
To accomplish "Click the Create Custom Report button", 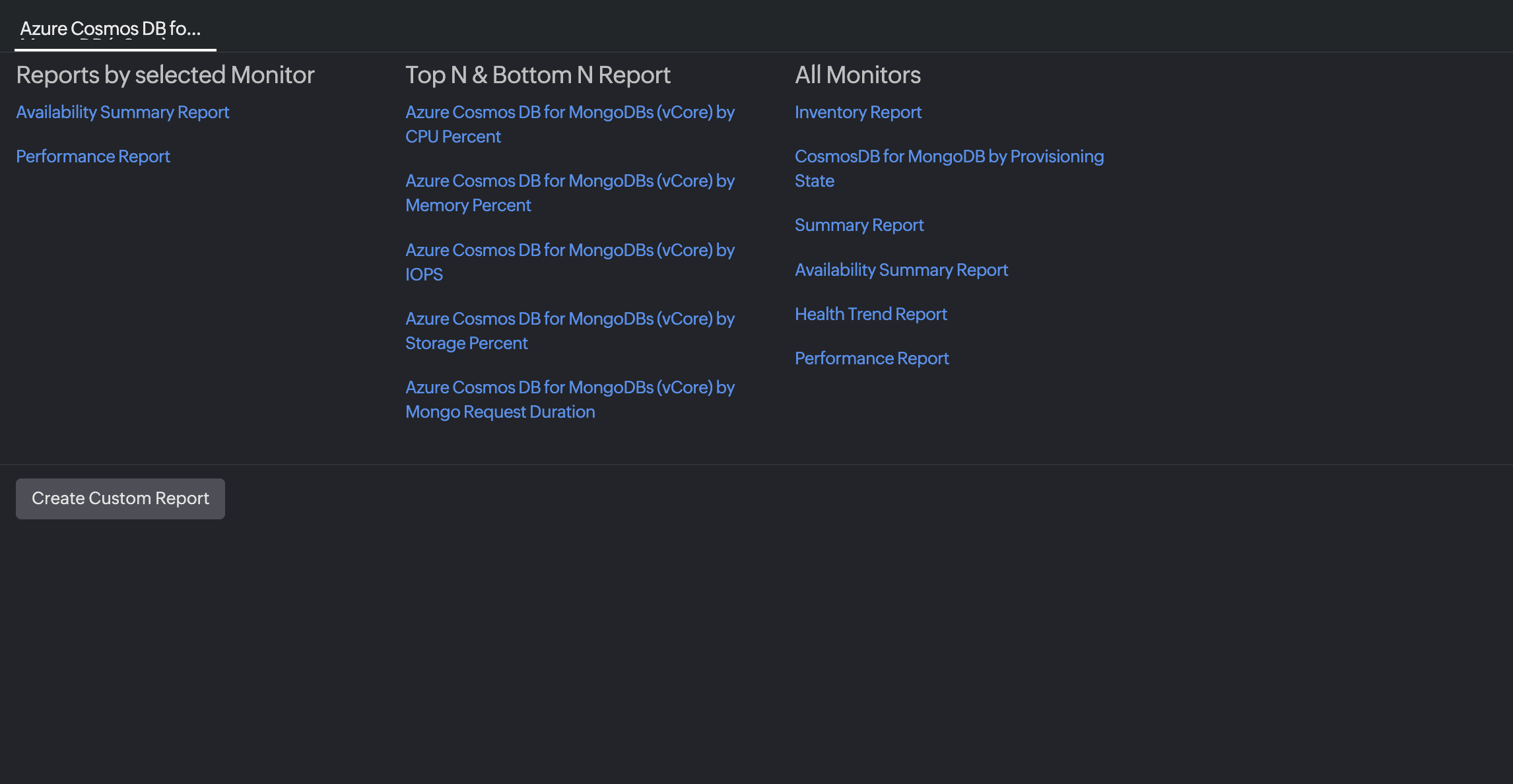I will (120, 499).
